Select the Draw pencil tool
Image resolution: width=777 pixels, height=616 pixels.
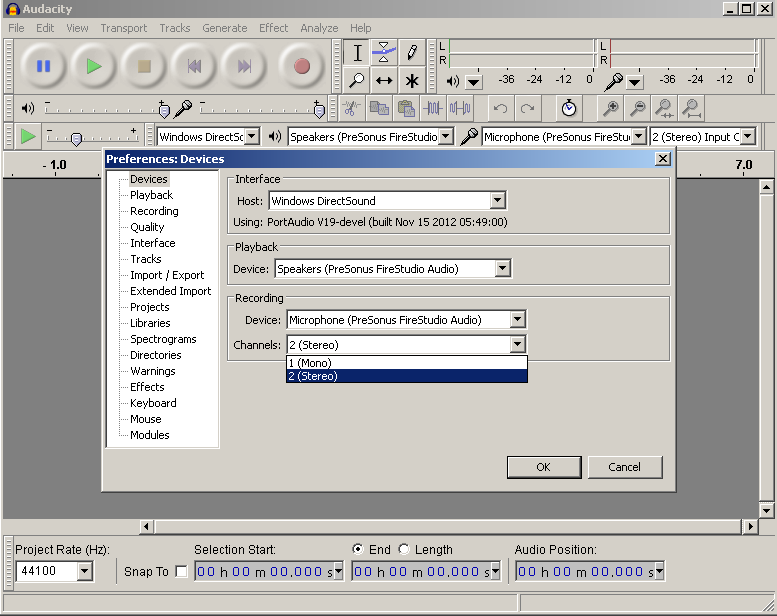click(411, 52)
